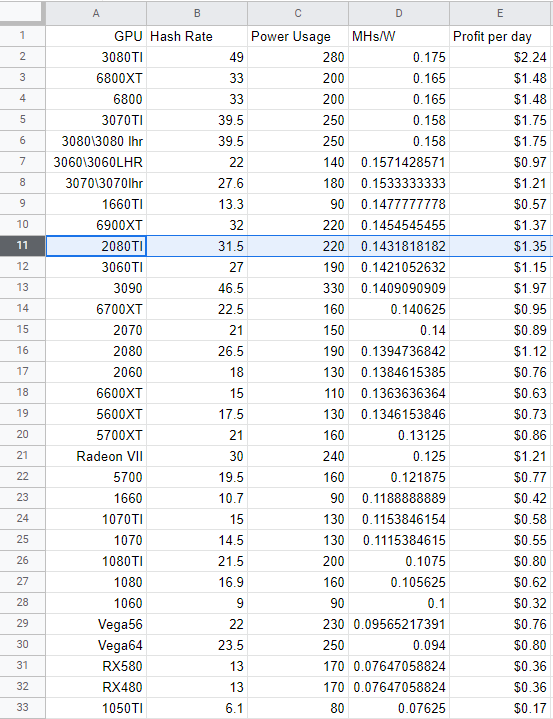This screenshot has width=553, height=719.
Task: Click the 2080TI cell
Action: click(x=96, y=246)
